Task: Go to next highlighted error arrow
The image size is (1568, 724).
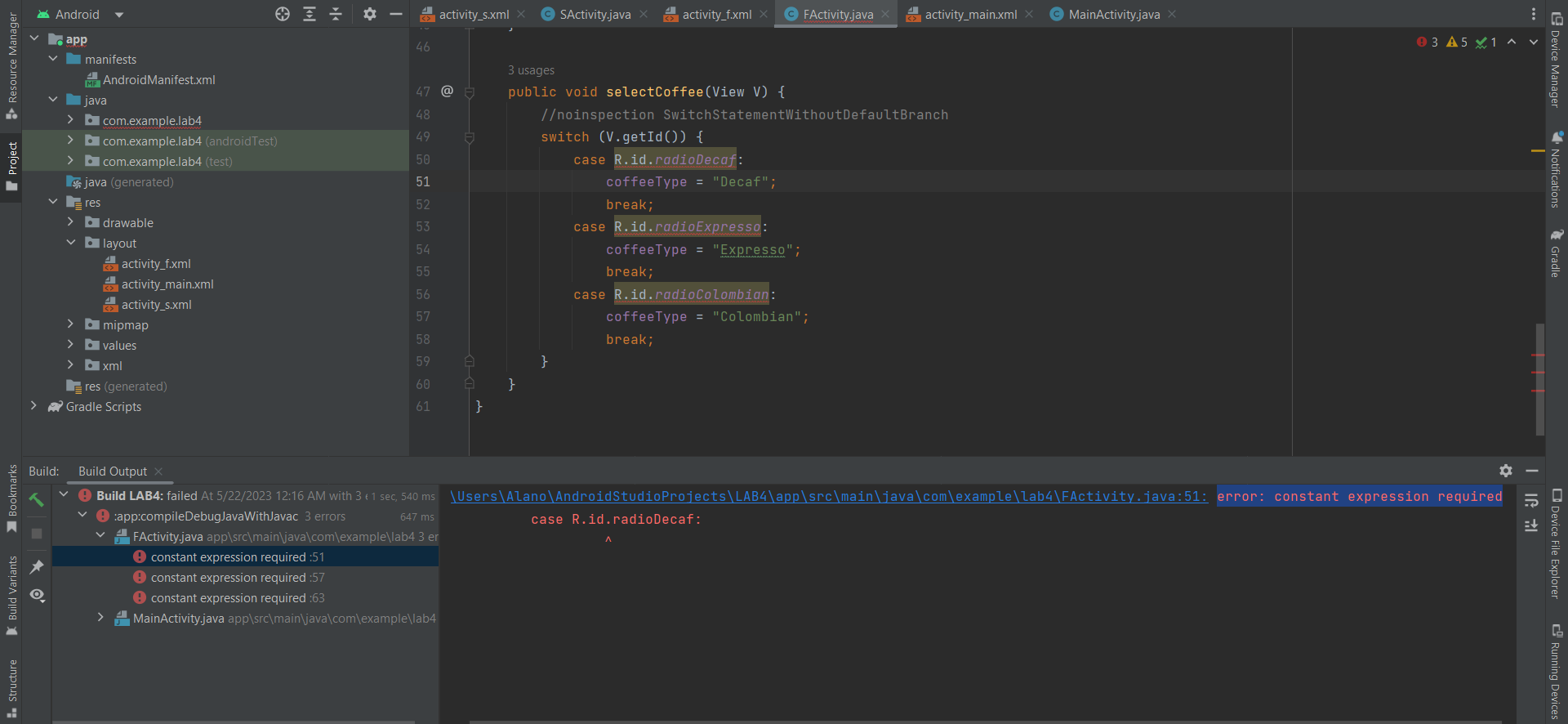Action: pos(1533,42)
